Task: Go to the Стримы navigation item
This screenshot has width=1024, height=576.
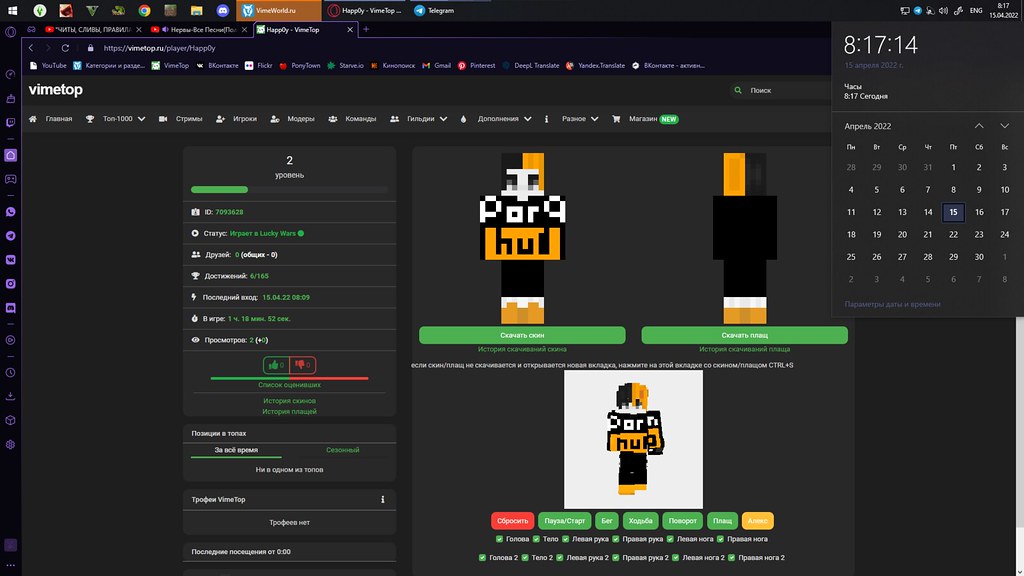Action: point(182,119)
